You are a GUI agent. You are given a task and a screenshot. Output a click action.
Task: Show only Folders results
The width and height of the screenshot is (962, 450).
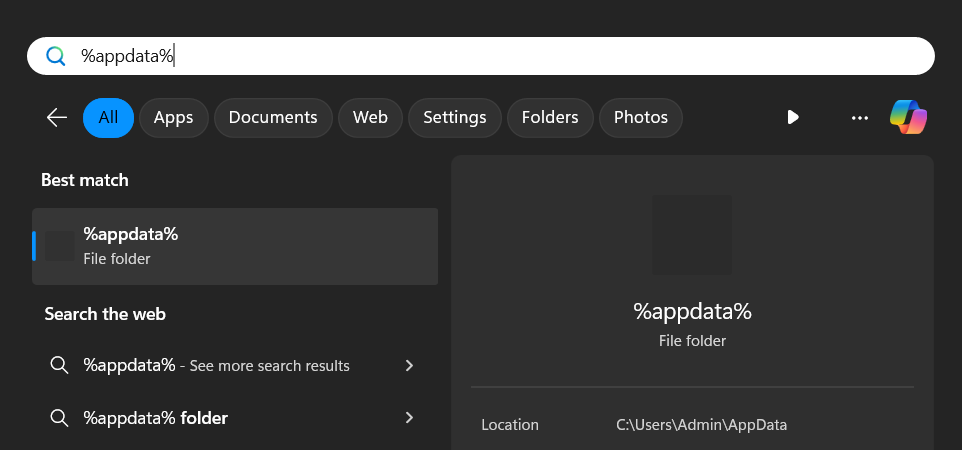(x=550, y=117)
